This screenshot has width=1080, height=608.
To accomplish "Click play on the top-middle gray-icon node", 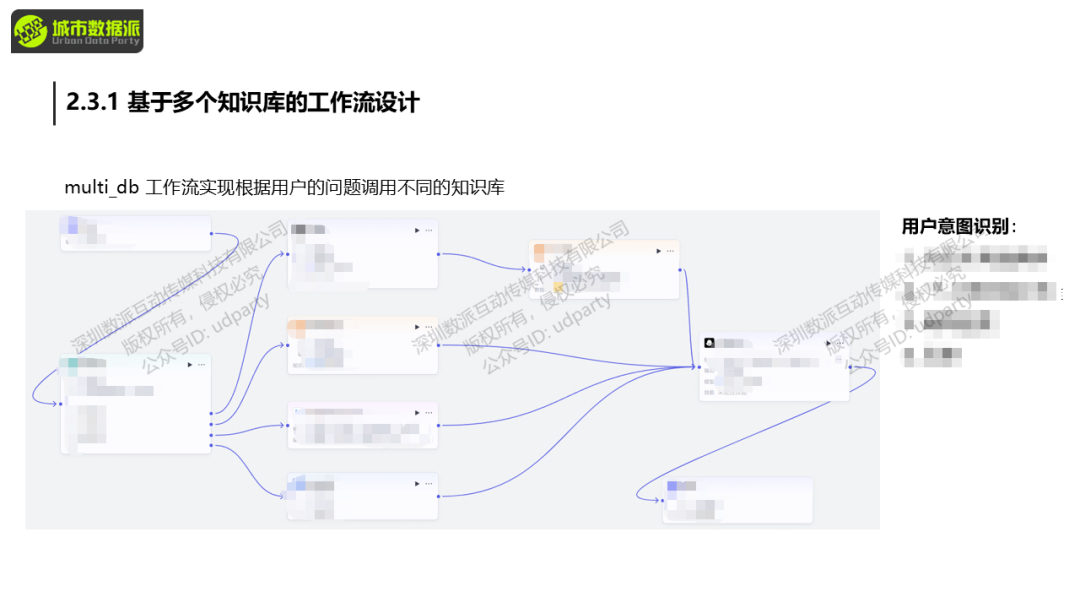I will point(417,230).
